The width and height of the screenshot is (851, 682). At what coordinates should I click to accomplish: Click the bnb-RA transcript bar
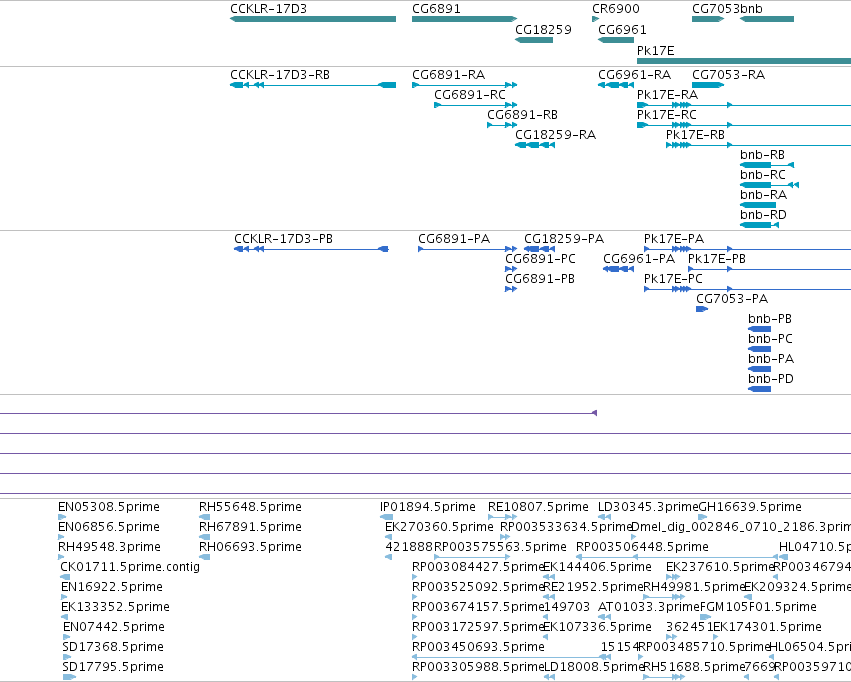click(x=758, y=205)
